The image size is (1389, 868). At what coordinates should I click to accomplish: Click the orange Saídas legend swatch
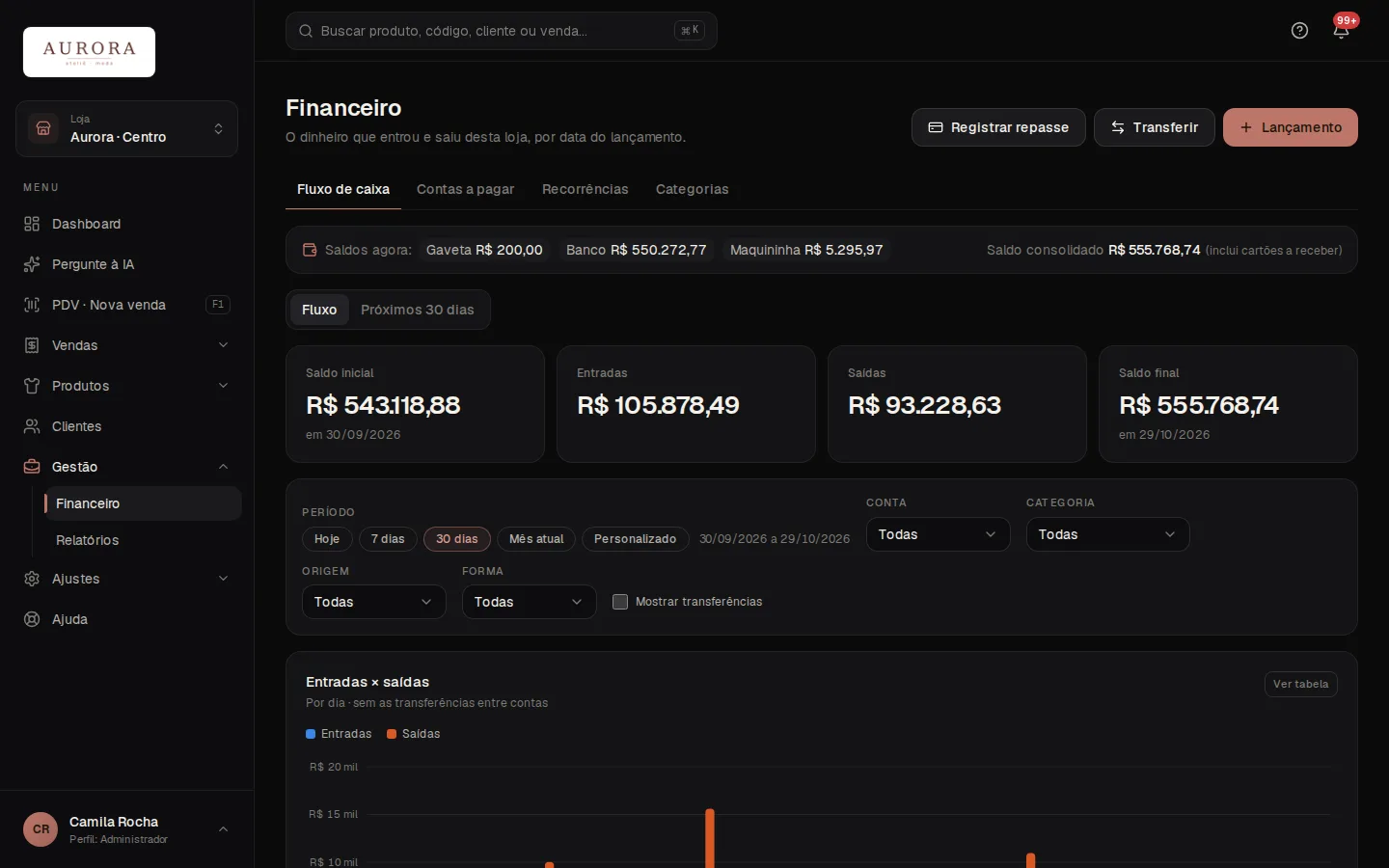392,734
